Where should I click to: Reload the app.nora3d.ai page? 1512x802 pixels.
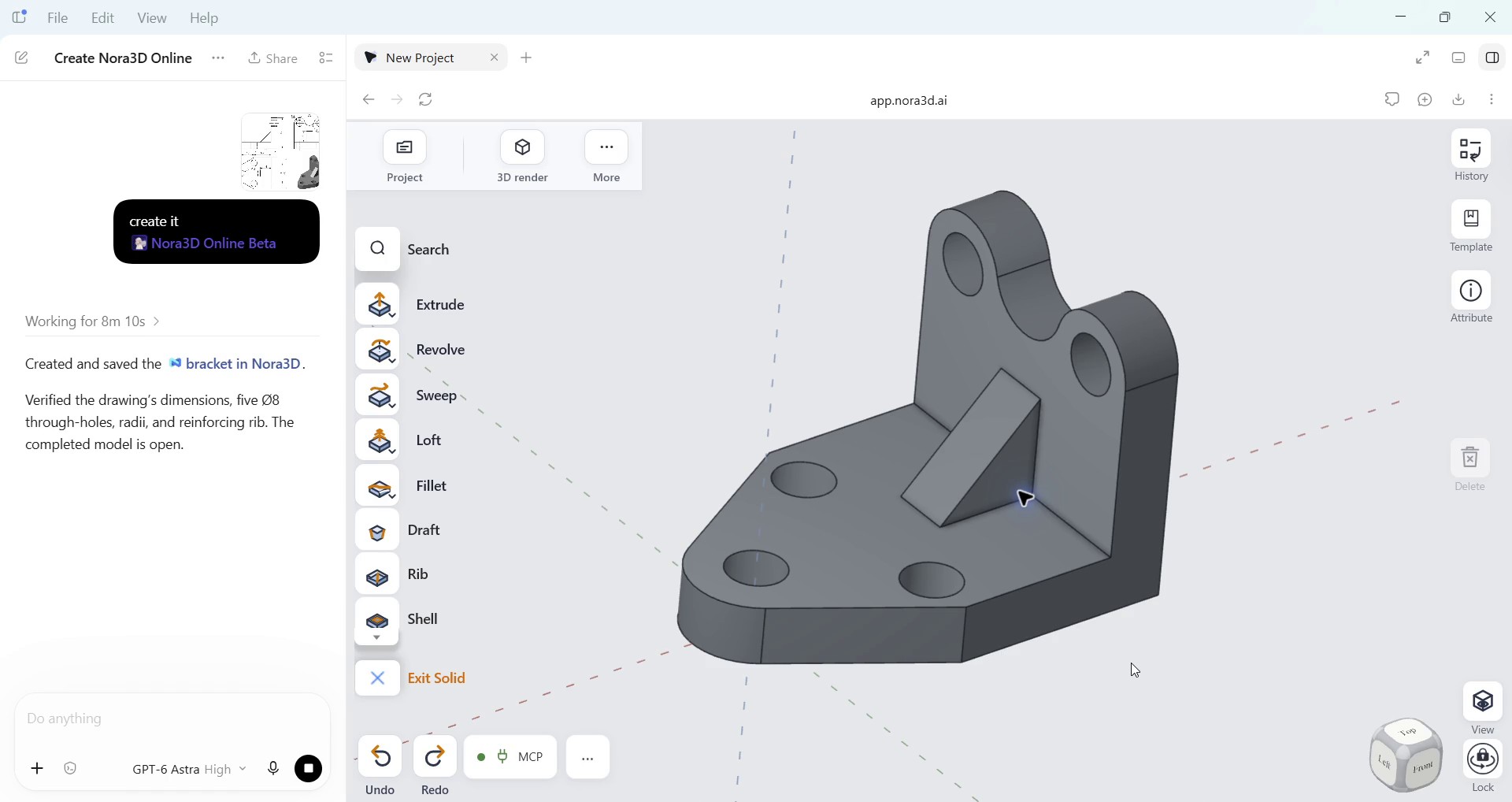tap(427, 100)
